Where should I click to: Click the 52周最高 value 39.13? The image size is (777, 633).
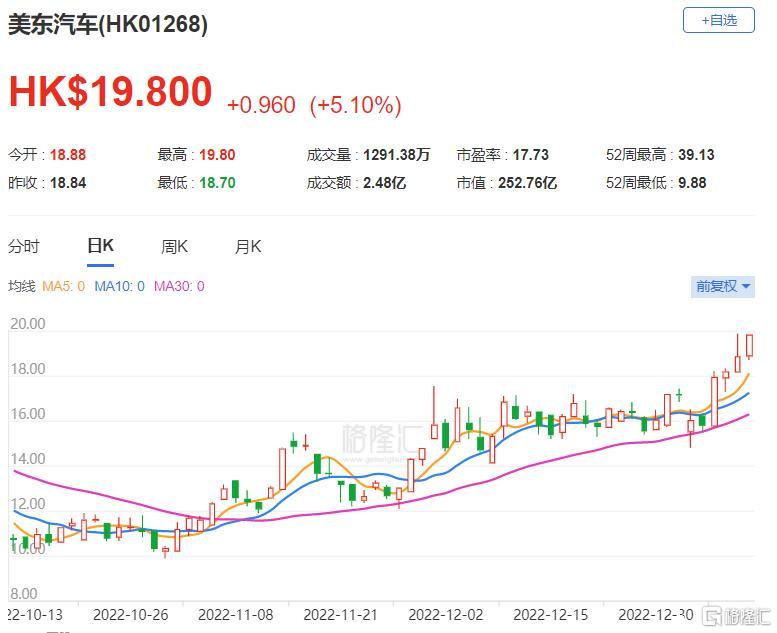696,155
